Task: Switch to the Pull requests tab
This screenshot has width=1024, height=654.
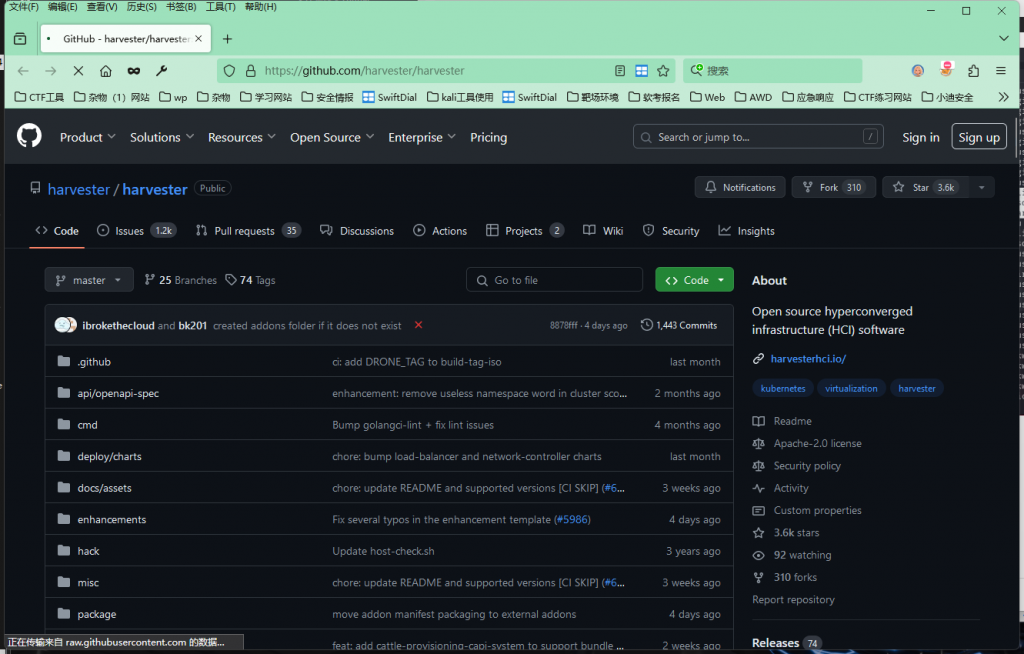Action: pos(248,231)
